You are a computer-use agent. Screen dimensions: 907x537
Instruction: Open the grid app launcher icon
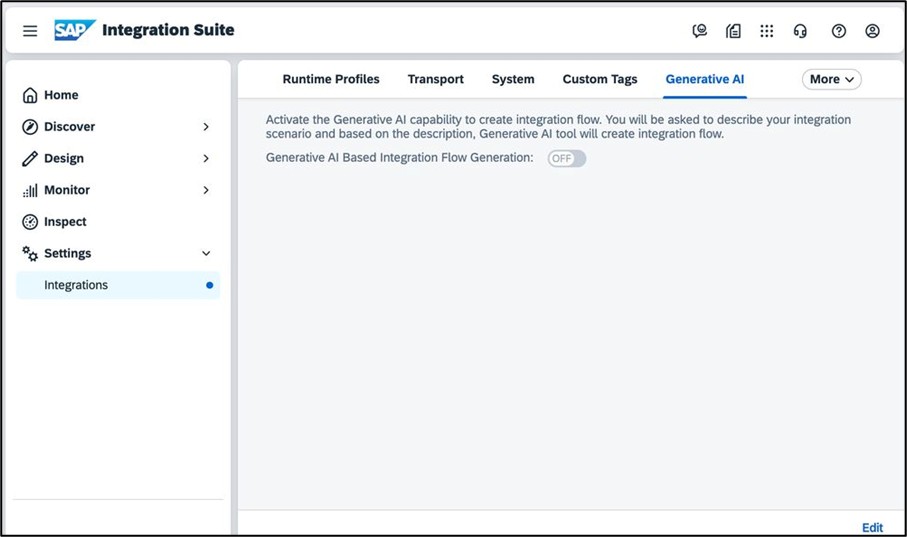766,31
